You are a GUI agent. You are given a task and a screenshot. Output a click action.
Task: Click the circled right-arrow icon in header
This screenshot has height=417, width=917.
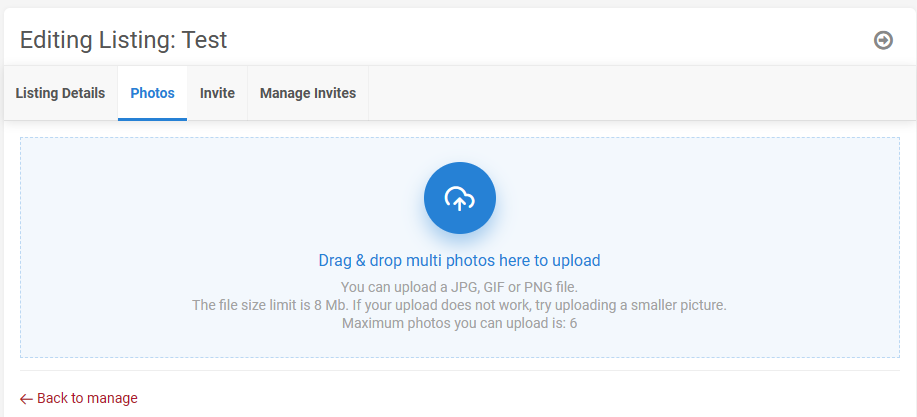(x=883, y=40)
